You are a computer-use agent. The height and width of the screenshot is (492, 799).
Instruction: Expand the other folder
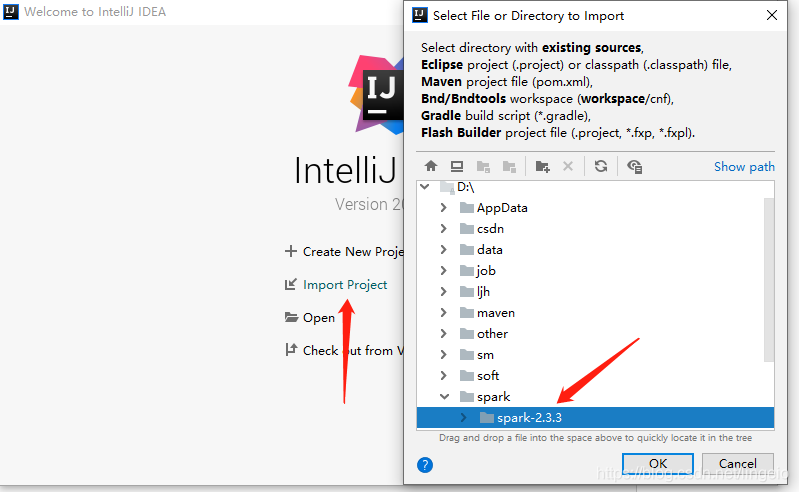(443, 334)
